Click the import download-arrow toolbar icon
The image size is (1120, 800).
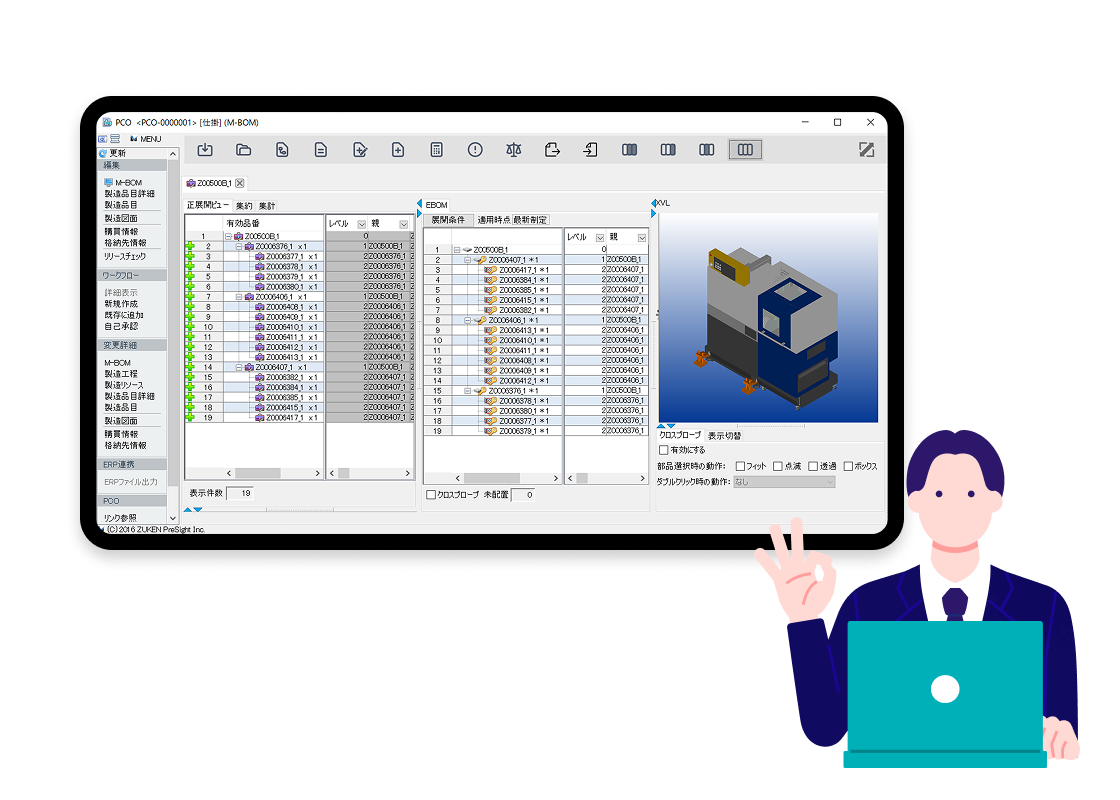205,150
